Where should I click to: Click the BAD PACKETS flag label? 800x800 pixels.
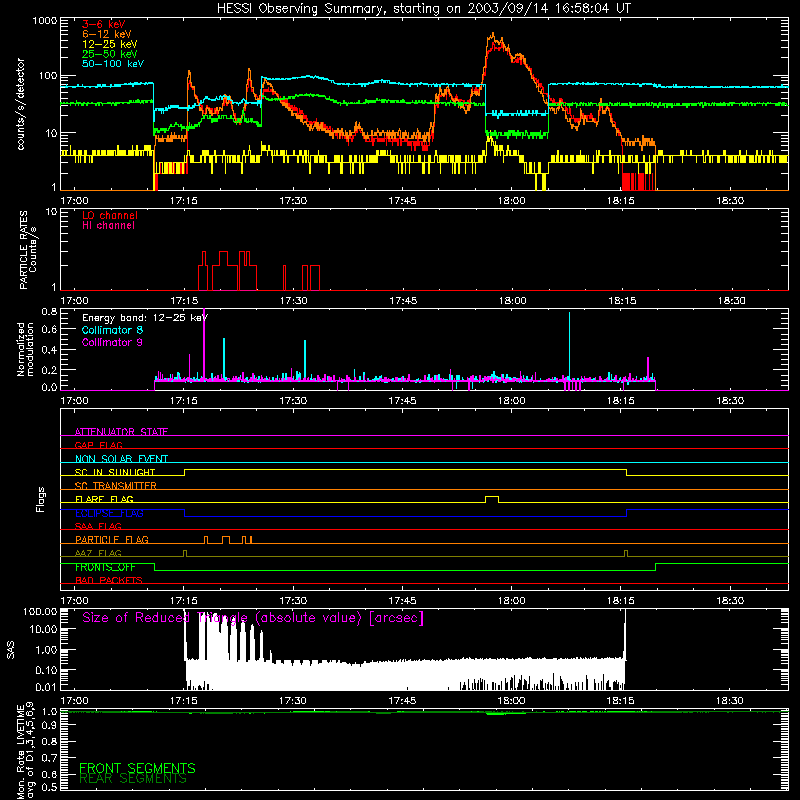pyautogui.click(x=109, y=580)
